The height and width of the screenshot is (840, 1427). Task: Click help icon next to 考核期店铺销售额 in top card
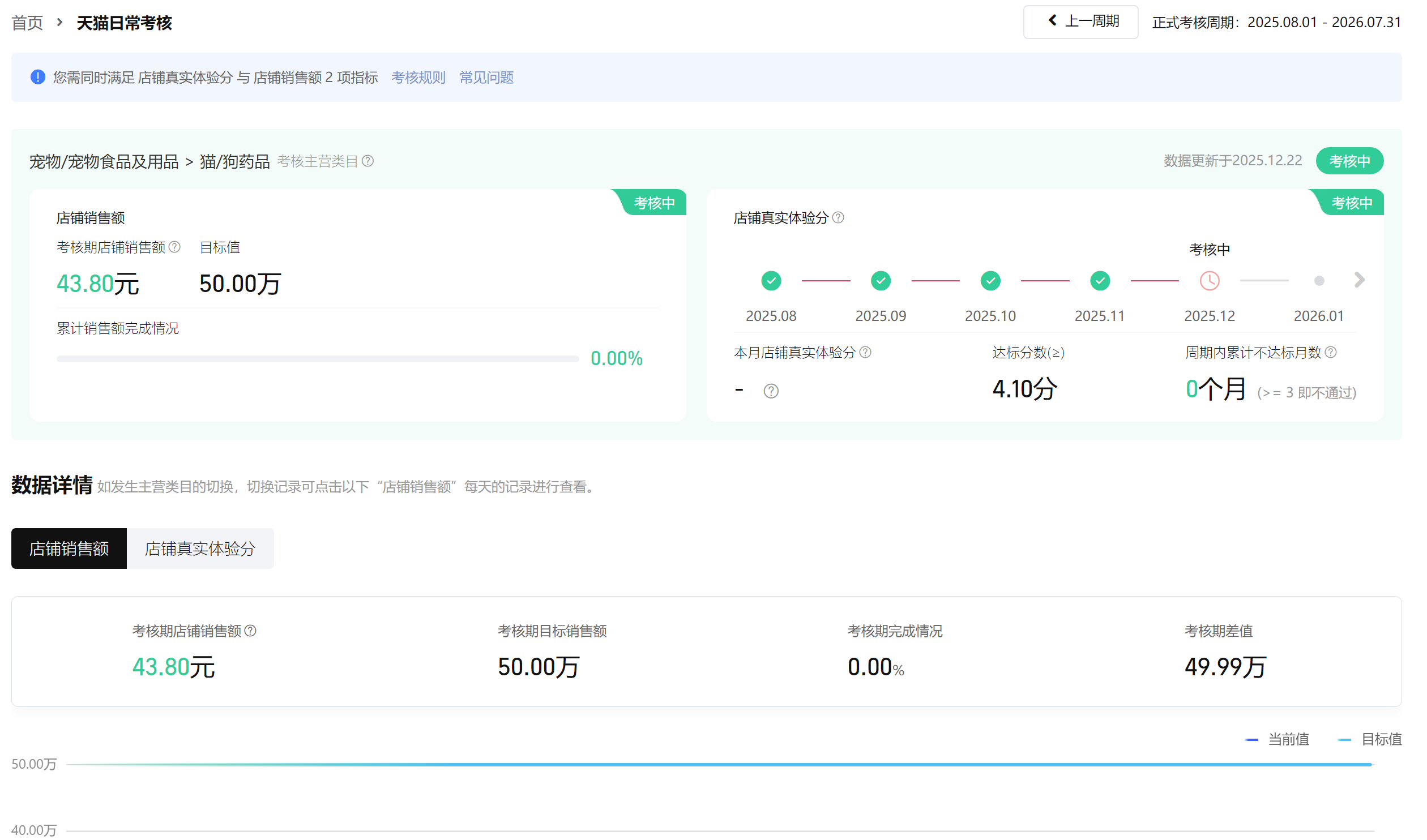coord(175,247)
